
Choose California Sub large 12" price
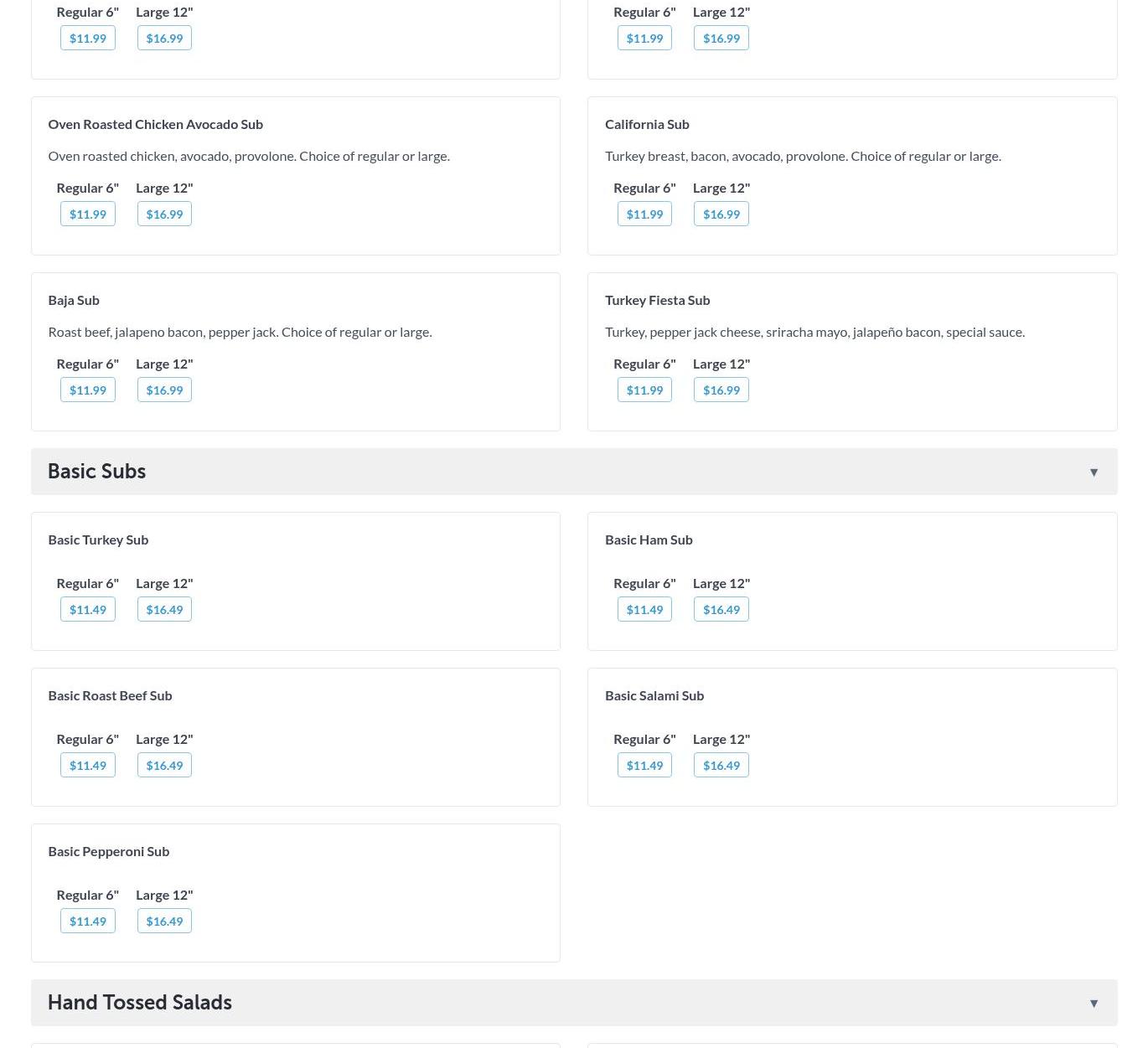click(721, 214)
